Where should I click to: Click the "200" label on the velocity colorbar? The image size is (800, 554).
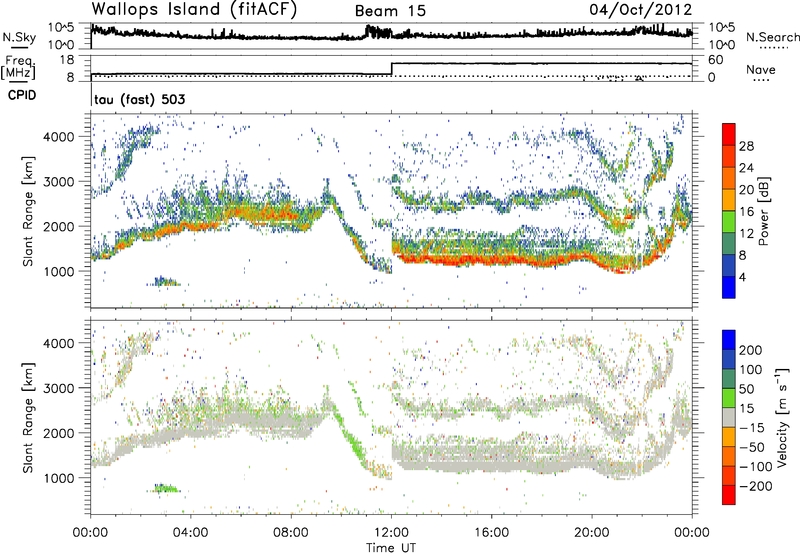(751, 350)
